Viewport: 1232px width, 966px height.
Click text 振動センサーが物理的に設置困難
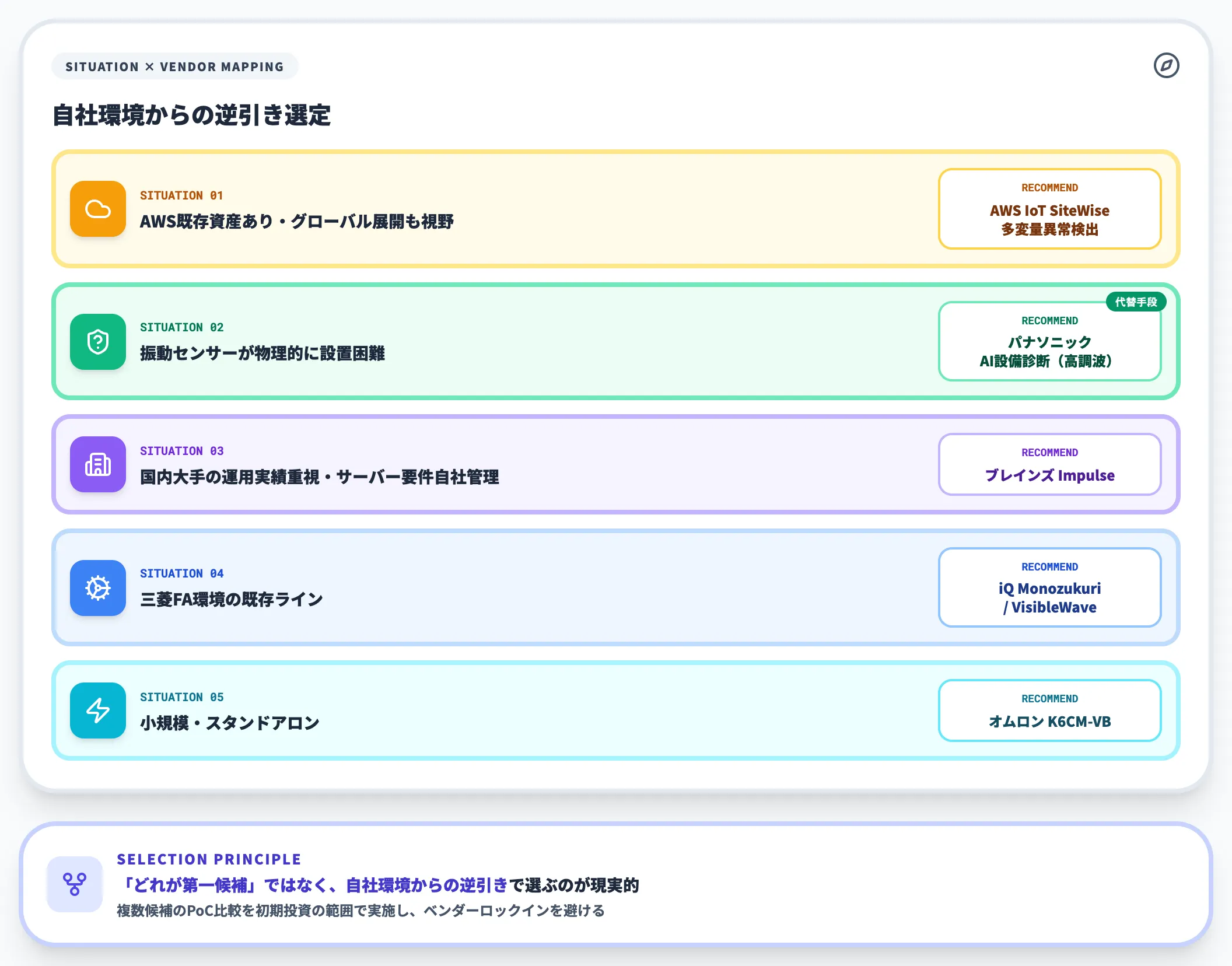pos(262,353)
